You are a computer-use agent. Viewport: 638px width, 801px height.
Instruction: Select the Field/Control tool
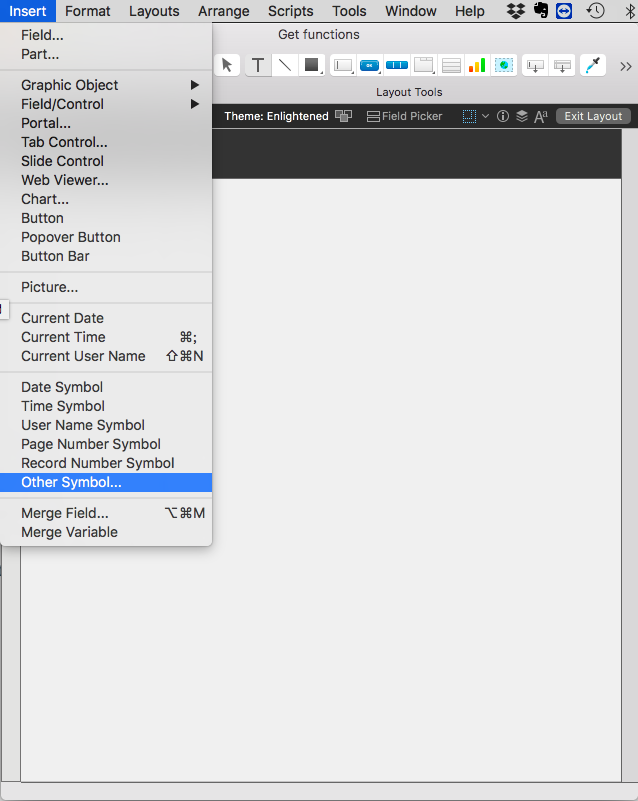(343, 65)
